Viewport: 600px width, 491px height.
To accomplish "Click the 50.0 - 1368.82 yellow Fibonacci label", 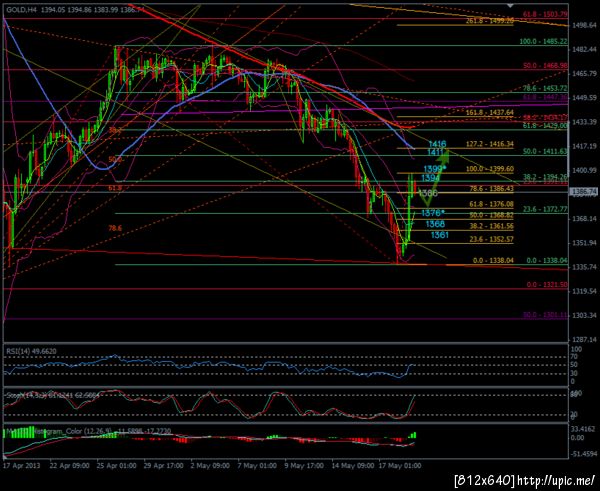I will [x=491, y=215].
